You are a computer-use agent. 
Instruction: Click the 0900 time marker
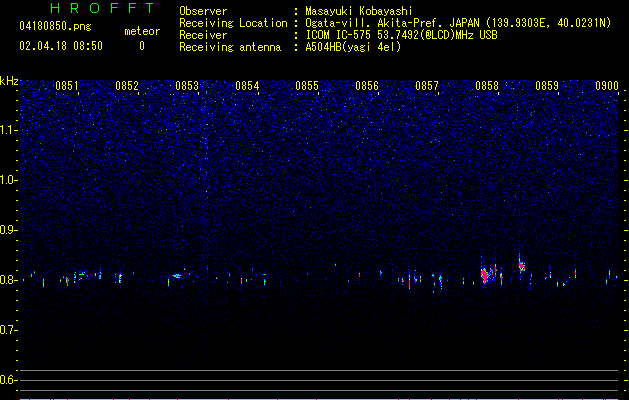(x=607, y=86)
